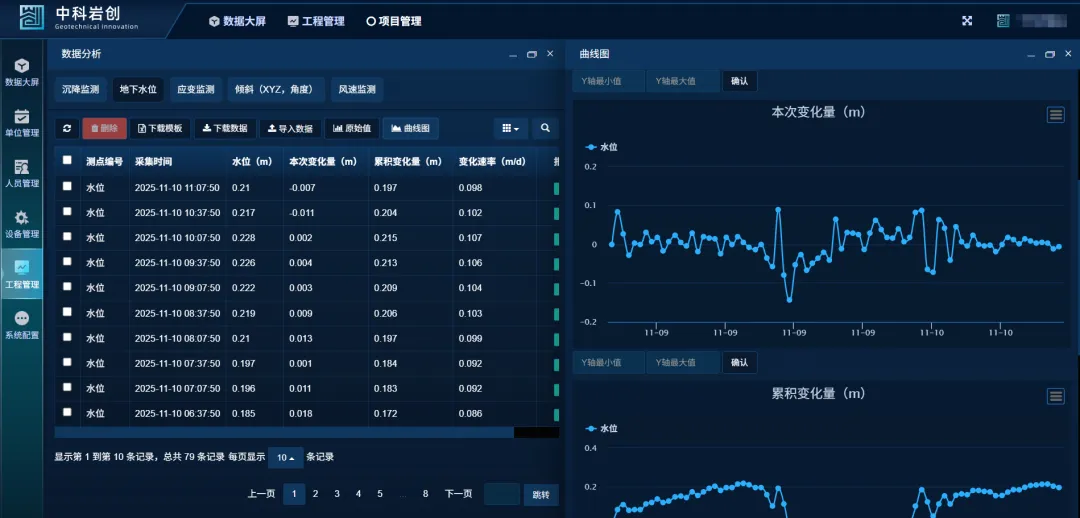Open 系统配置 sidebar icon
This screenshot has height=518, width=1080.
tap(22, 324)
